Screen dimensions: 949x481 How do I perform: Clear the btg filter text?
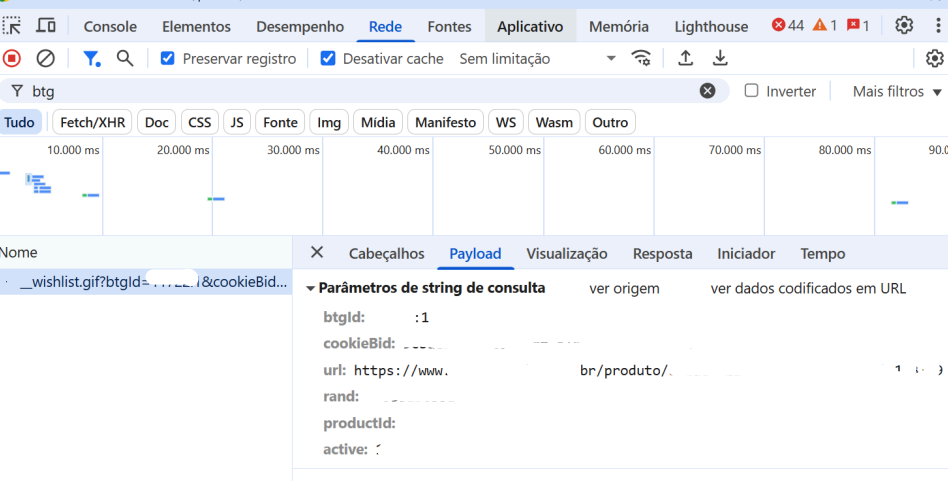tap(707, 91)
